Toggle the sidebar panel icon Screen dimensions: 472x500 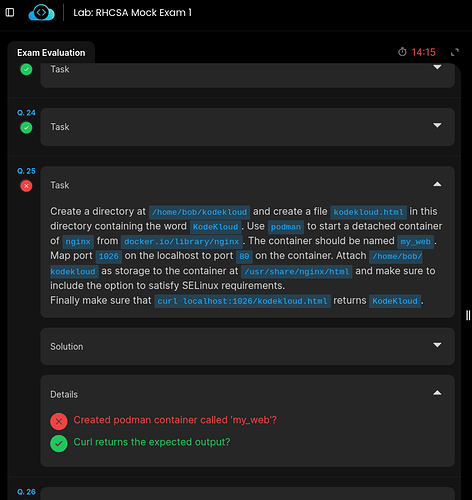[10, 13]
